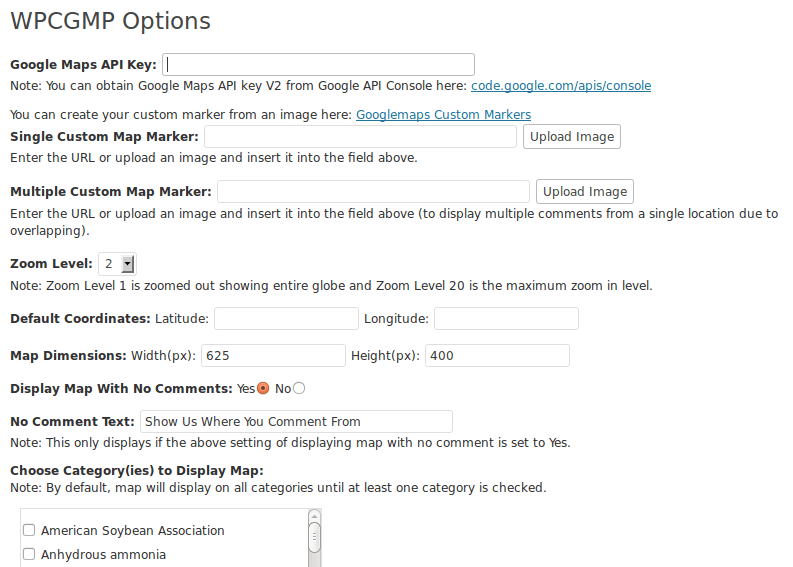
Task: Click Upload Image for multiple marker
Action: pos(585,192)
